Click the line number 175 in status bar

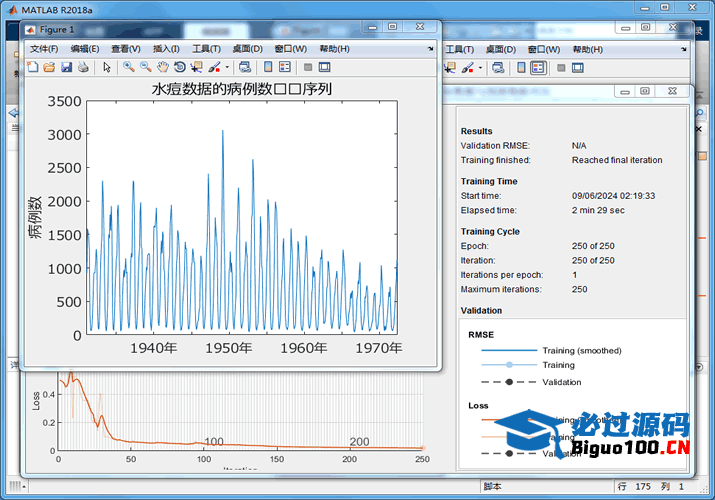643,487
